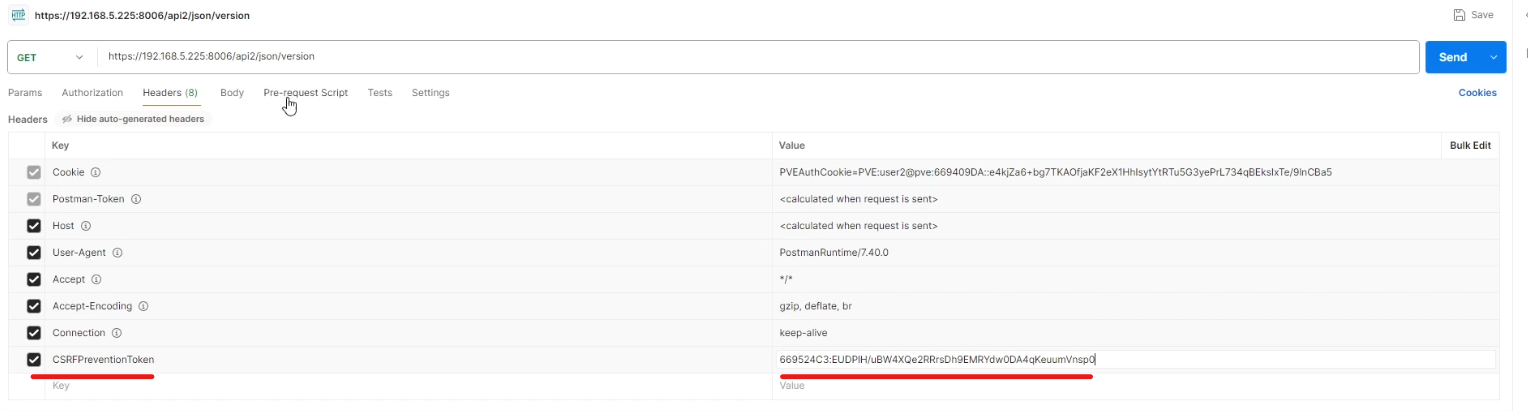Select the Headers (8) tab

[170, 93]
